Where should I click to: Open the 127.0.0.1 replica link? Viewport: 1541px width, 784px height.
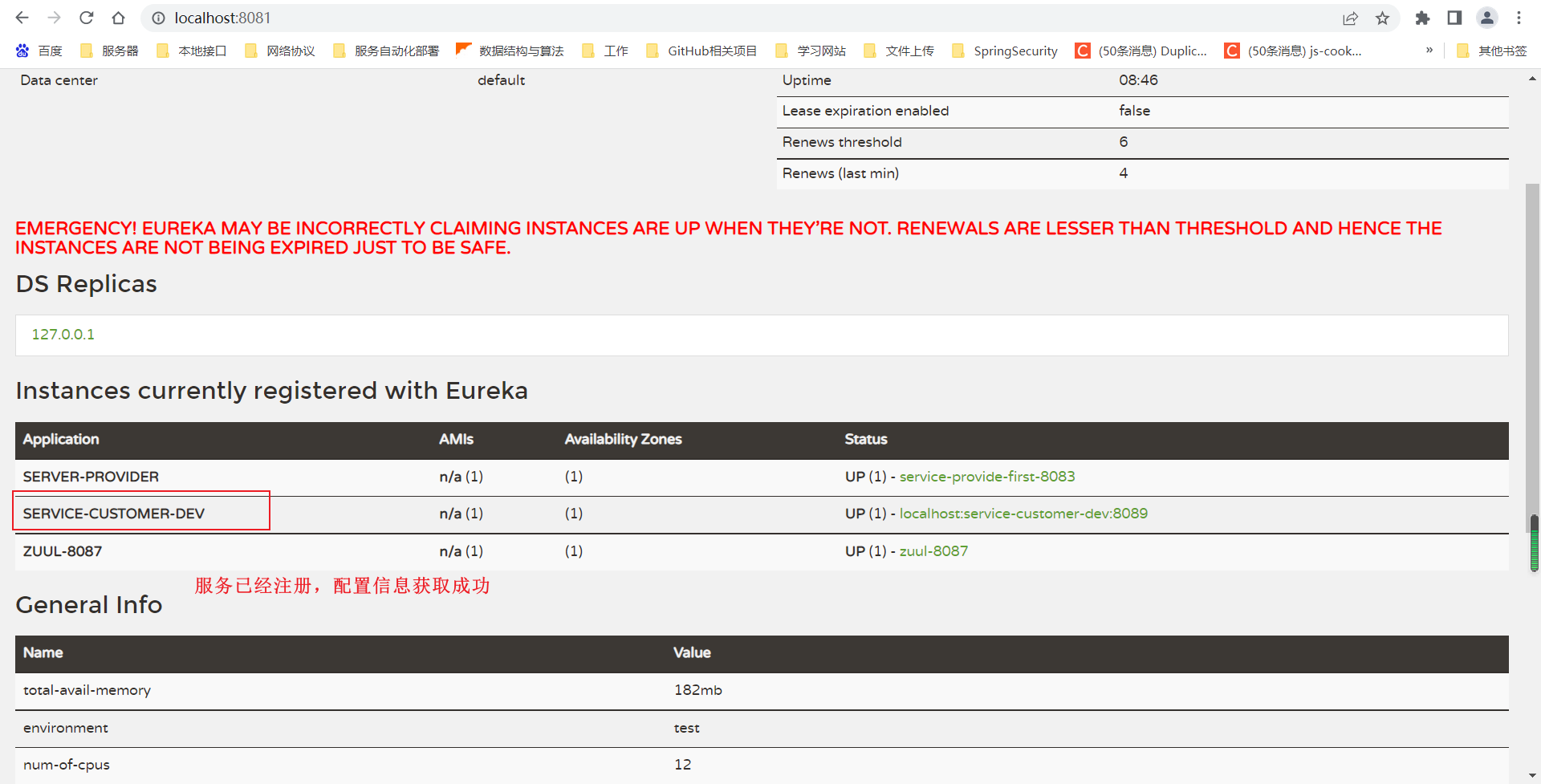(x=63, y=335)
